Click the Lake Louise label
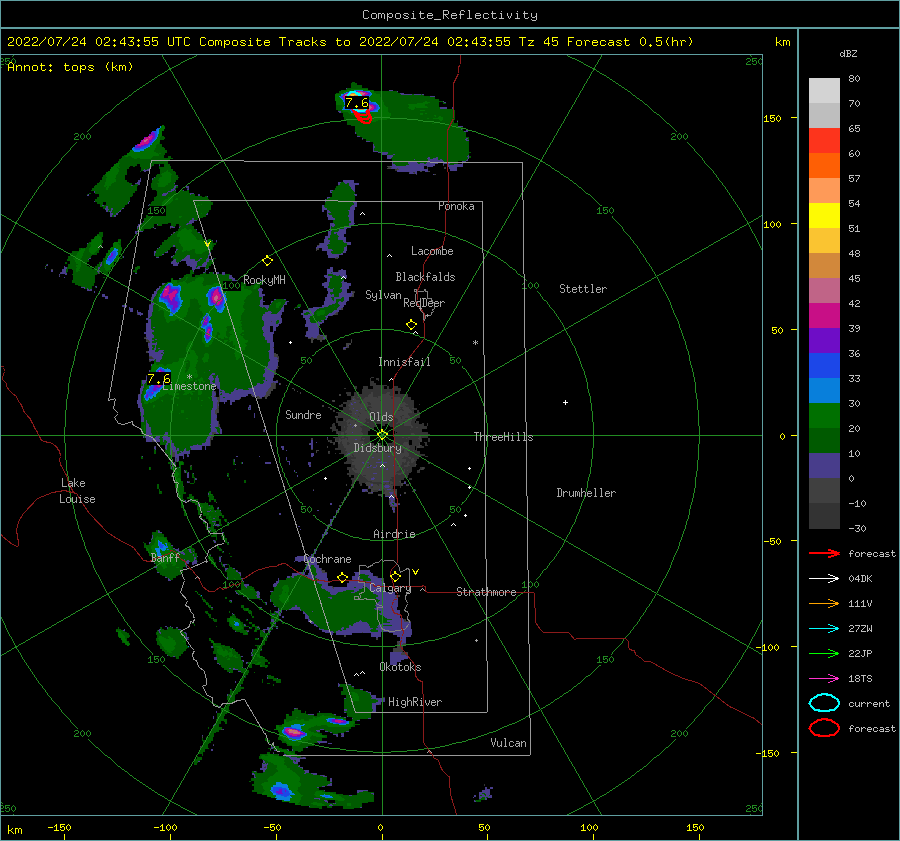 tap(77, 491)
